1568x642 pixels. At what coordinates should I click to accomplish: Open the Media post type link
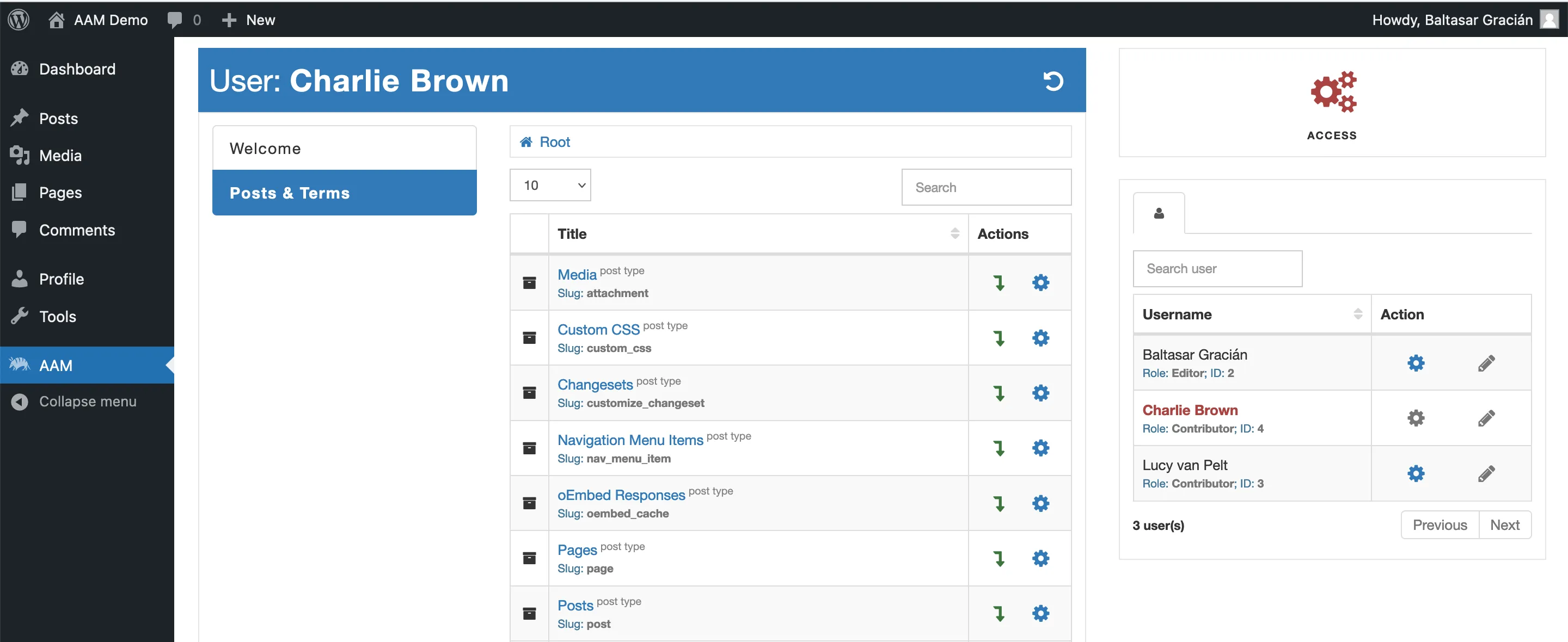[577, 274]
